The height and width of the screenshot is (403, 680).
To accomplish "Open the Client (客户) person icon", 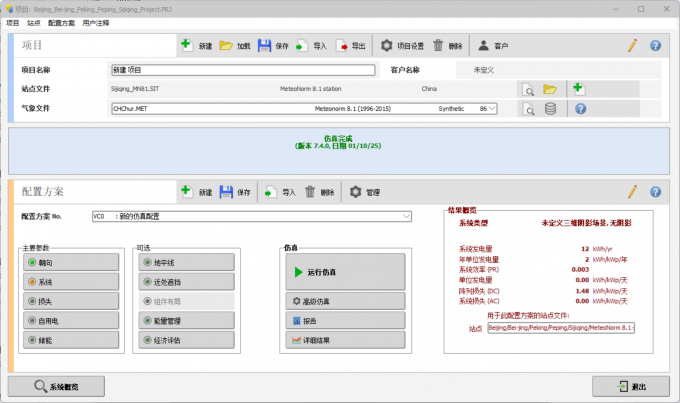I will tap(484, 45).
